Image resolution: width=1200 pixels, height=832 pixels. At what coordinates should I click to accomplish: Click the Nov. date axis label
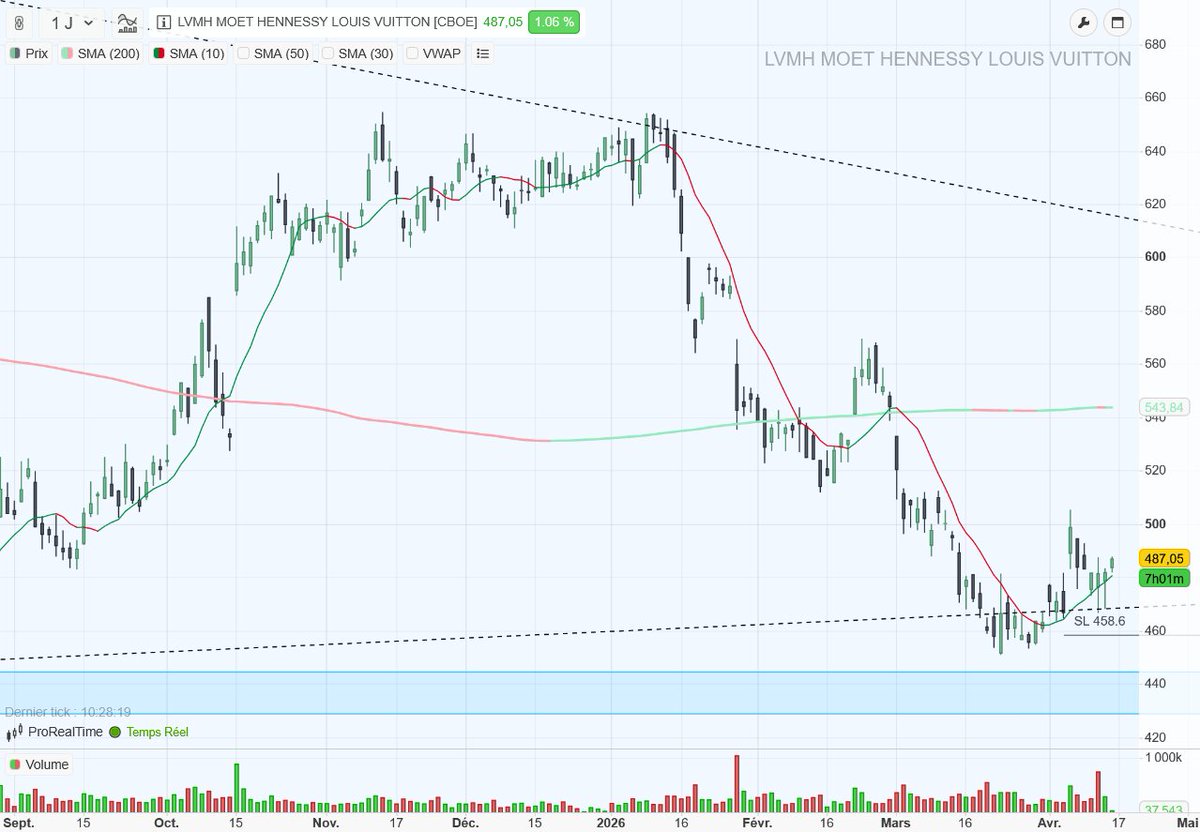pos(326,823)
